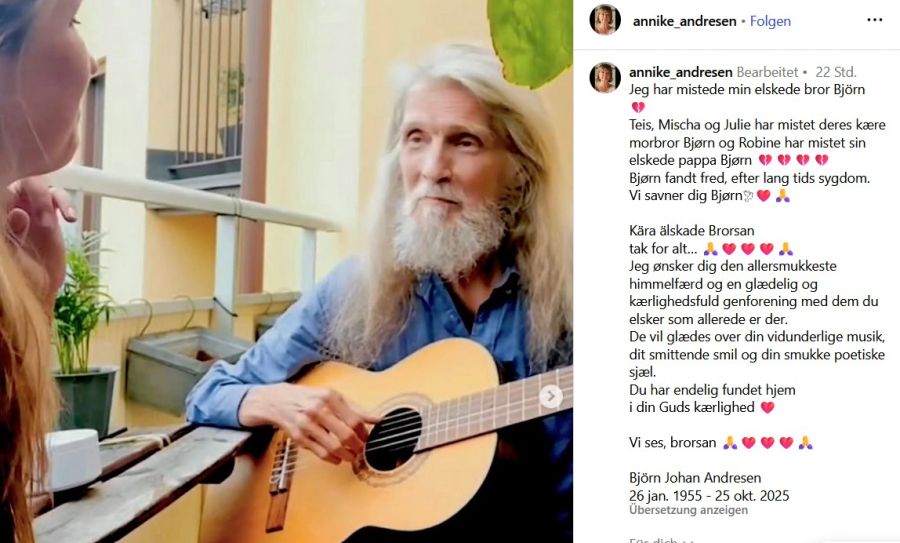Click the header profile picture of annike_andresen
This screenshot has width=900, height=543.
(605, 20)
